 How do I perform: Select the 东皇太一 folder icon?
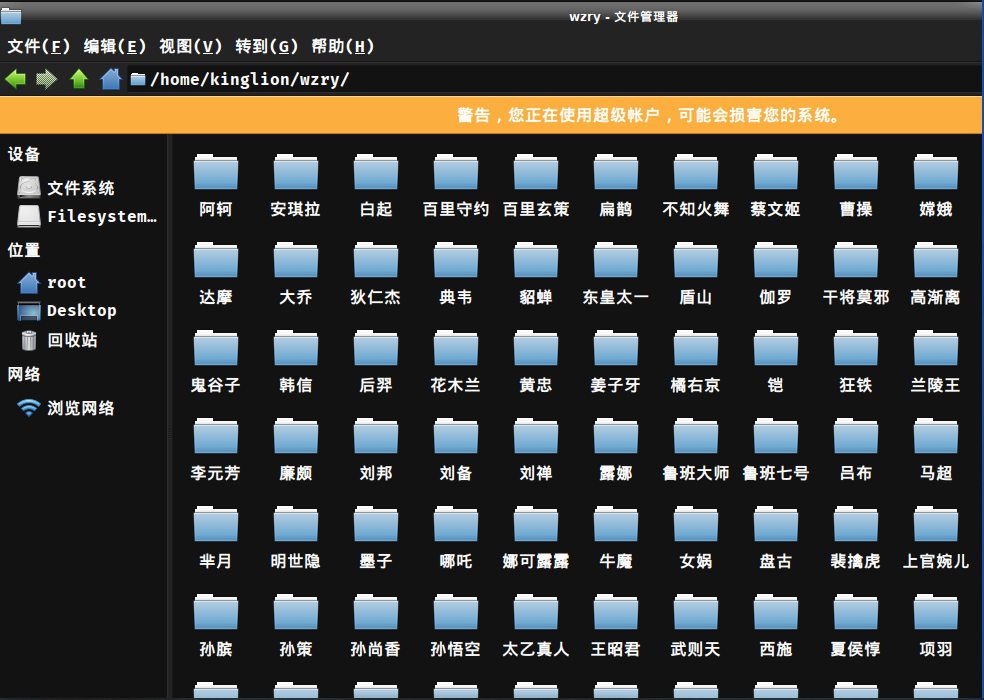click(x=616, y=259)
